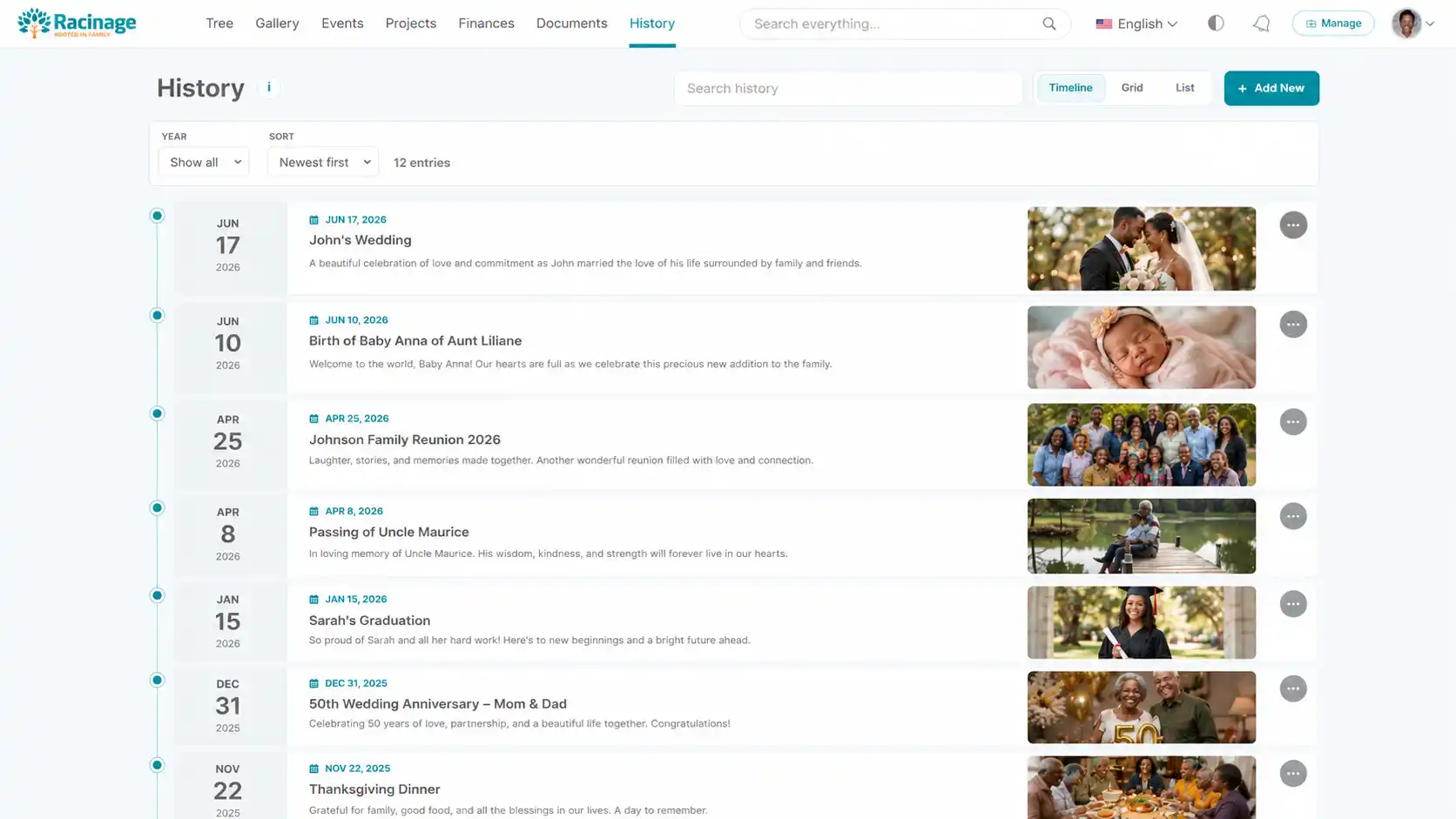Image resolution: width=1456 pixels, height=819 pixels.
Task: Open the notifications bell
Action: pos(1261,23)
